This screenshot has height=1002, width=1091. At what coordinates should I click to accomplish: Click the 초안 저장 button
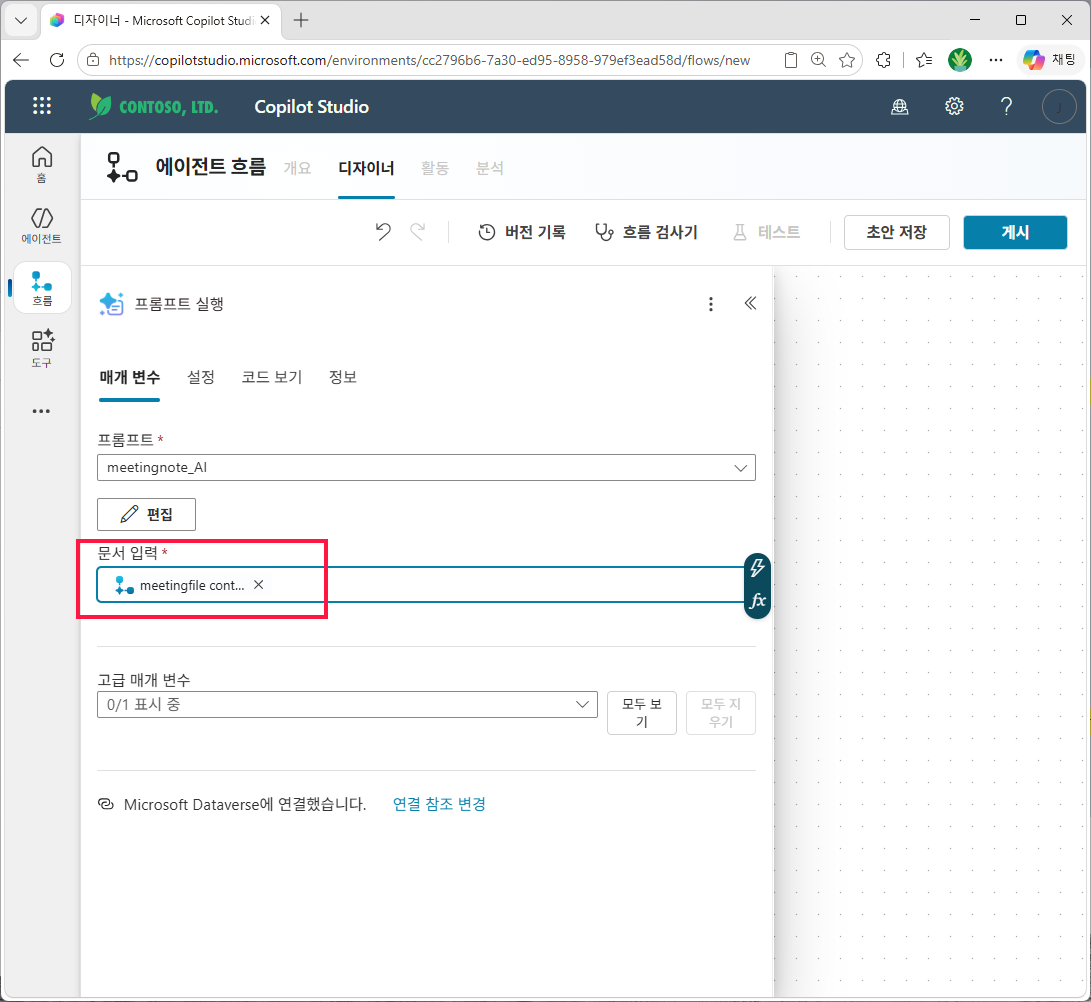896,232
